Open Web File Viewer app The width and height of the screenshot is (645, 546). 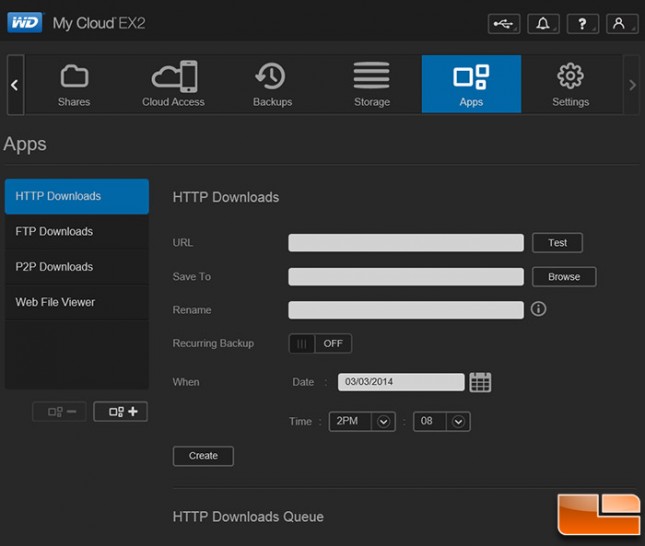pyautogui.click(x=77, y=302)
